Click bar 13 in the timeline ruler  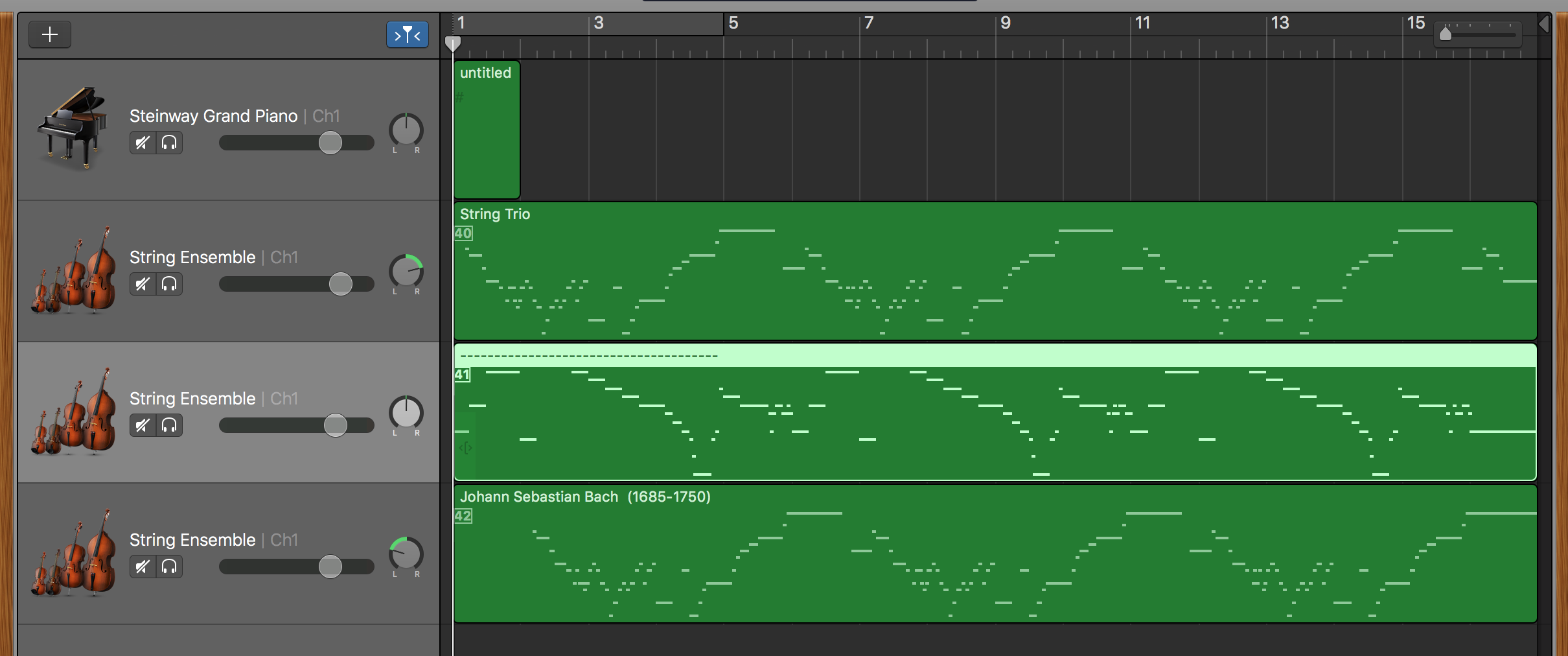1280,23
